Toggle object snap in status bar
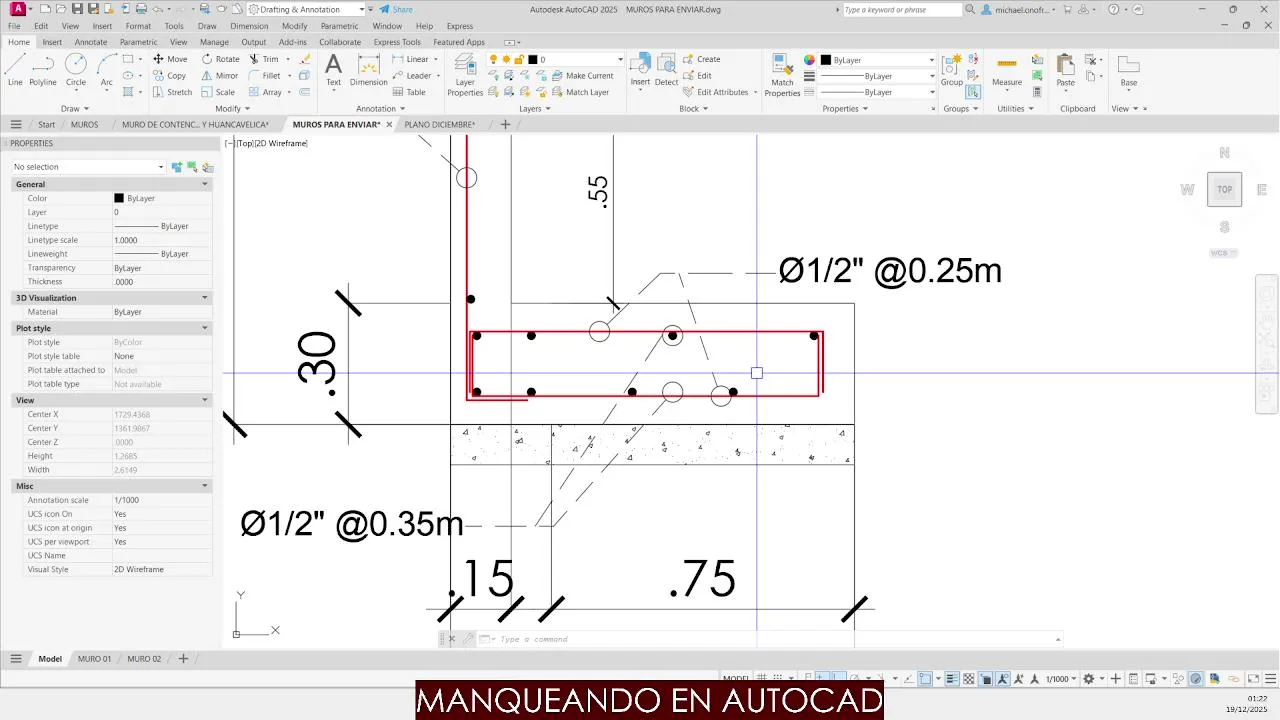Viewport: 1280px width, 720px height. pyautogui.click(x=926, y=679)
